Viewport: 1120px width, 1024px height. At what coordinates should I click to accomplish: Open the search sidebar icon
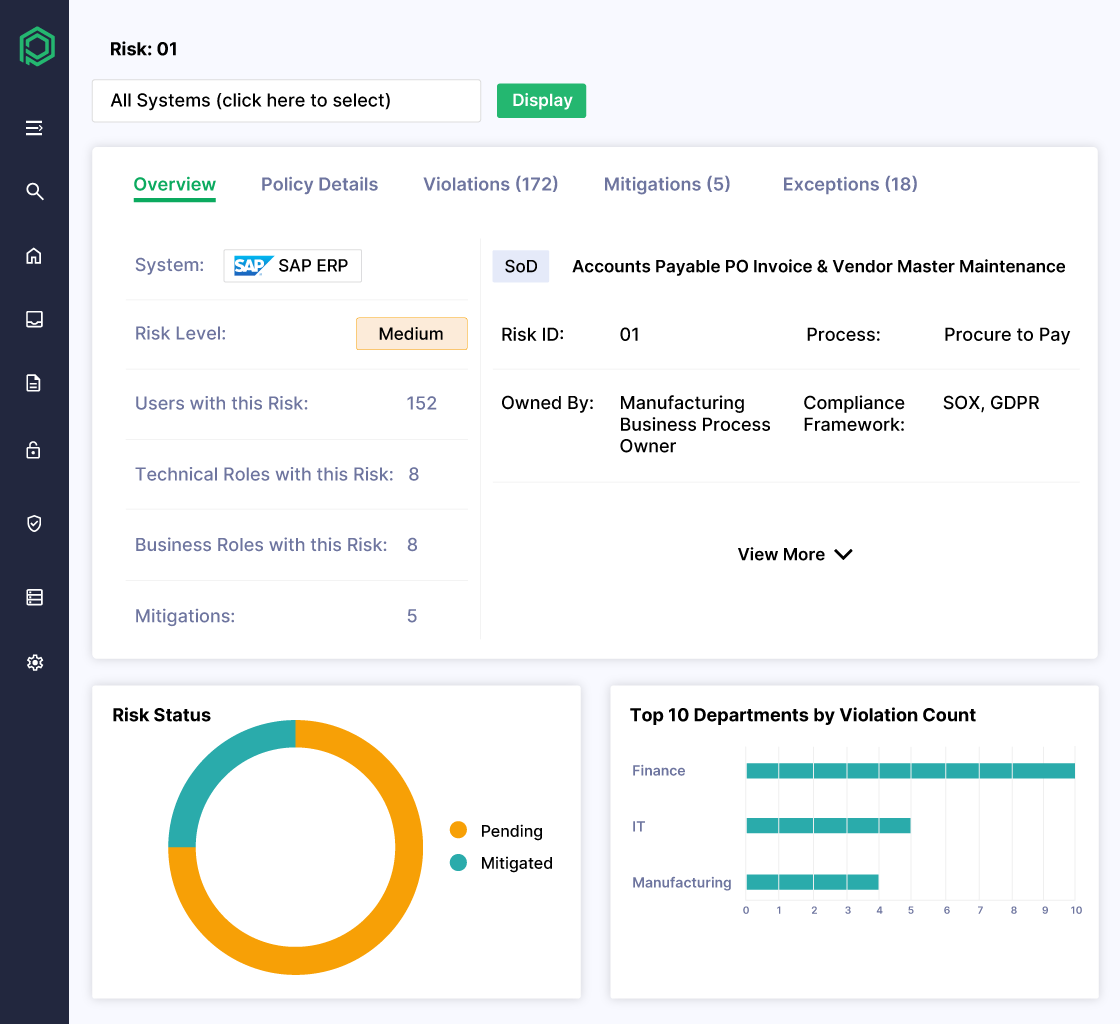point(34,191)
